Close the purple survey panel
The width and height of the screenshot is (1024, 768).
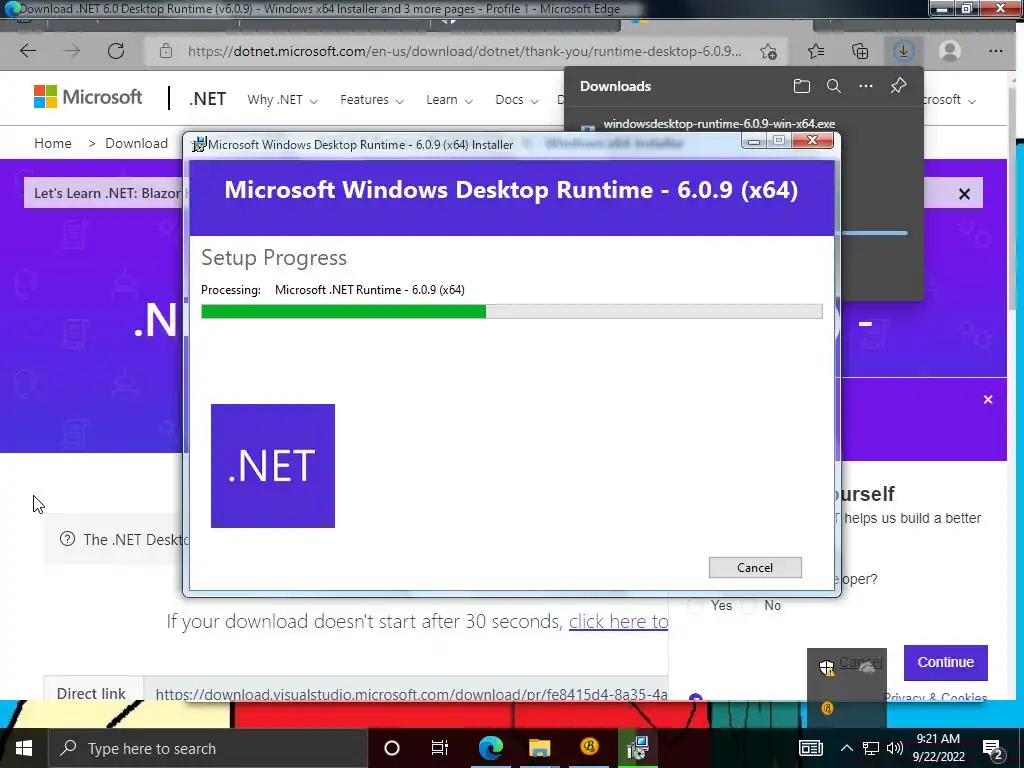988,400
